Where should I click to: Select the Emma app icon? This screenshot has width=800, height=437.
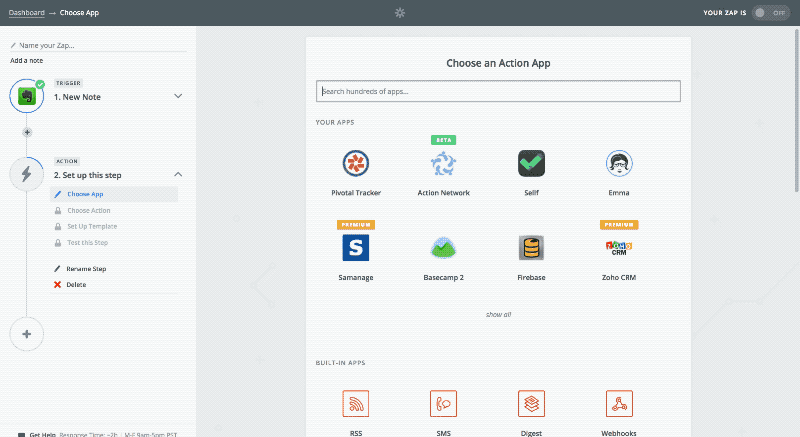(x=619, y=164)
